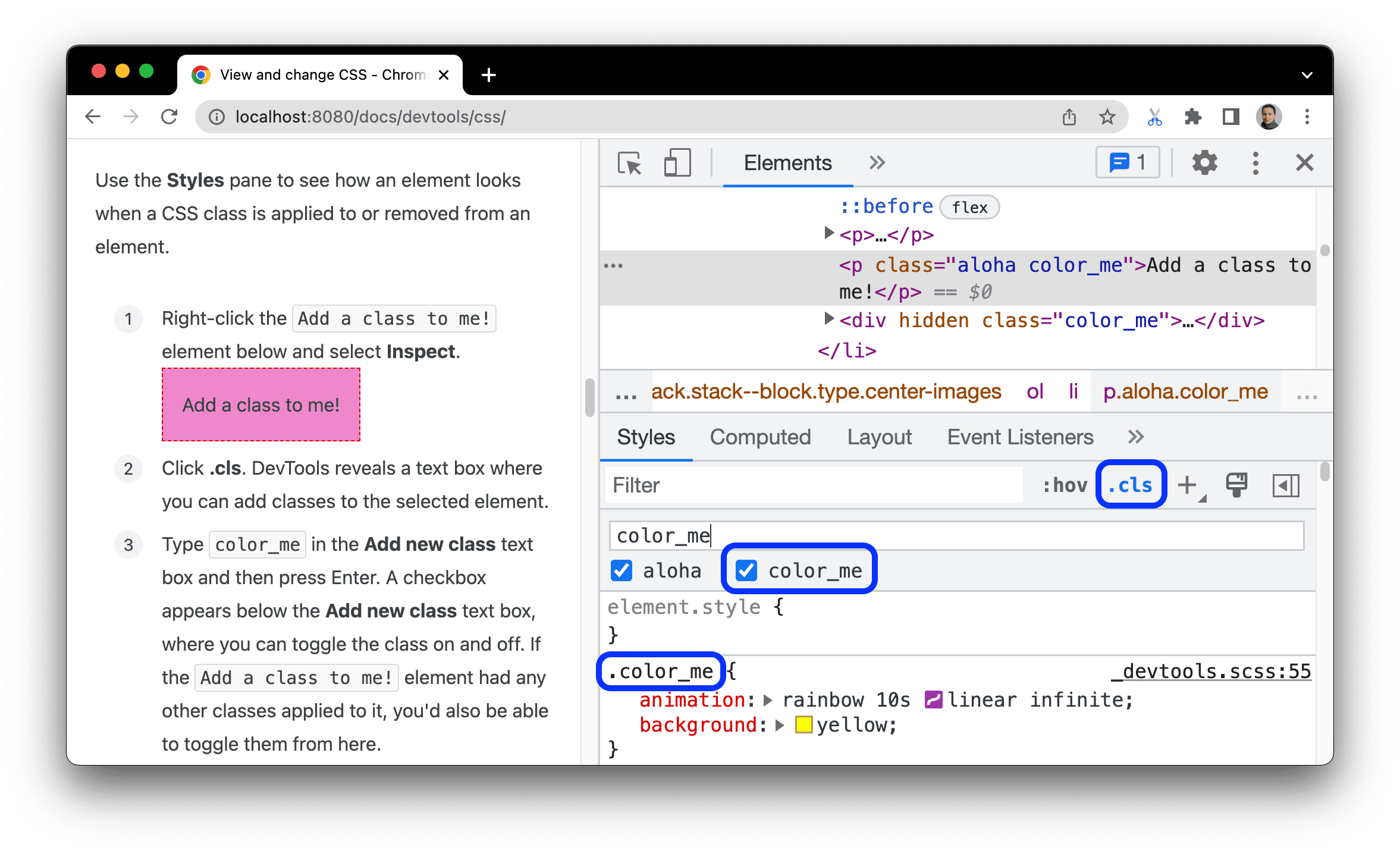
Task: Click Add a class to me! button
Action: pyautogui.click(x=262, y=404)
